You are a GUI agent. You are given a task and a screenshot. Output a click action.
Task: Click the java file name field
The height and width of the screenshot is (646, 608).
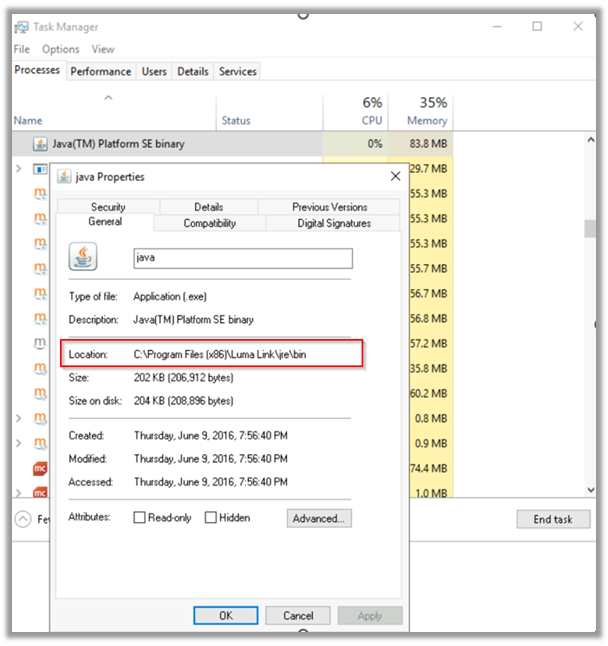click(243, 258)
